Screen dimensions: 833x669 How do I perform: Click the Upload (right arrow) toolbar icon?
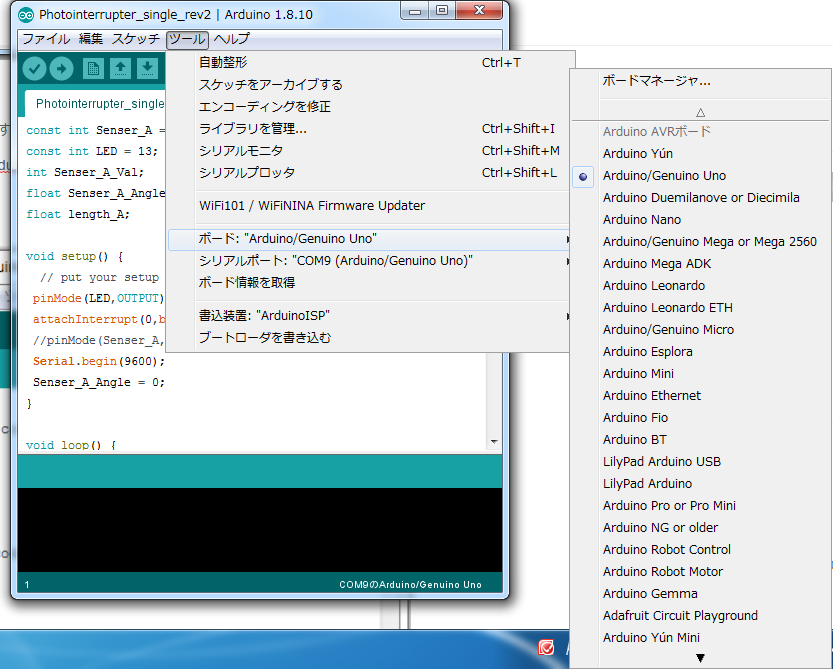click(62, 69)
